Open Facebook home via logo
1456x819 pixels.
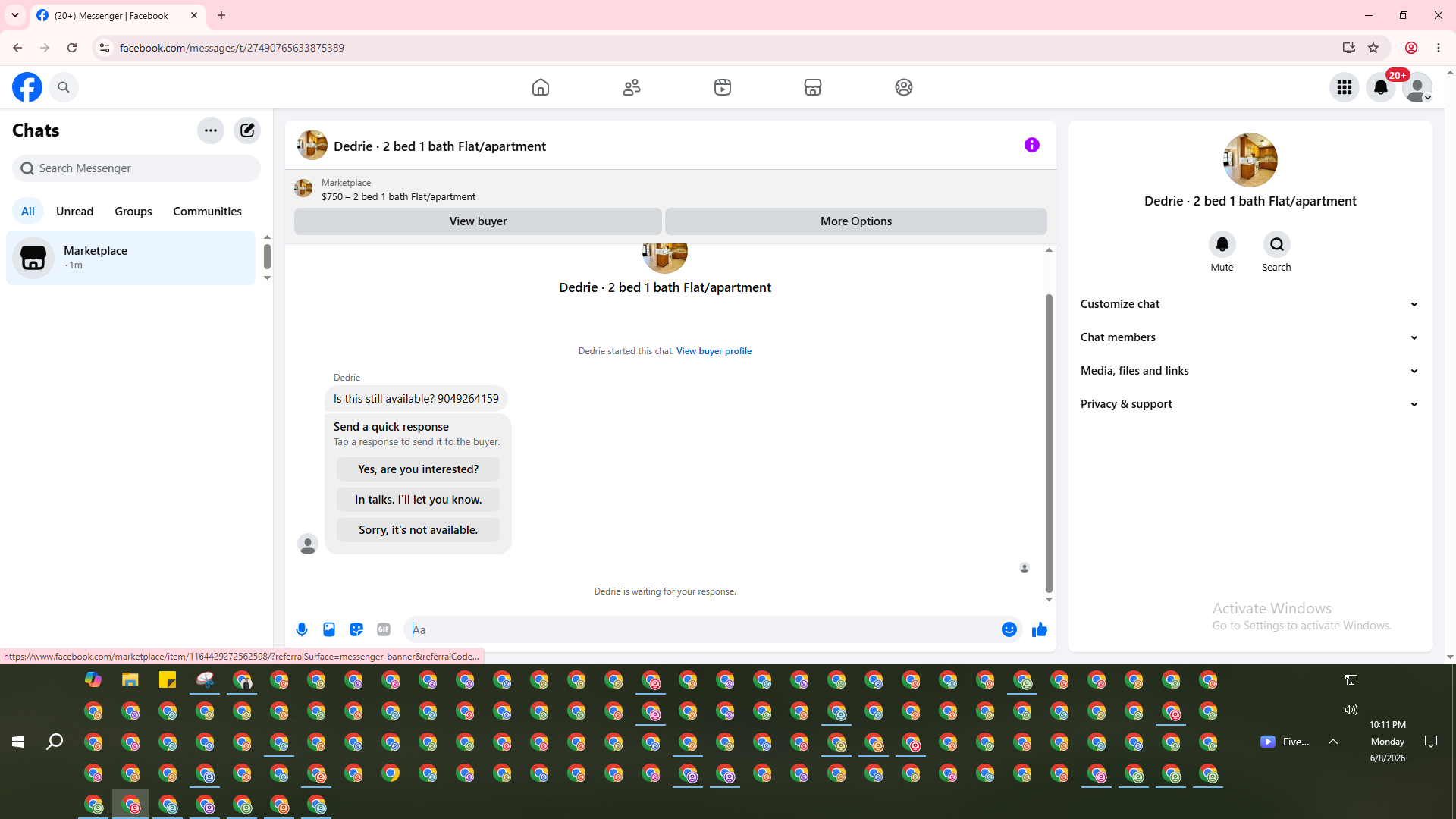point(27,87)
